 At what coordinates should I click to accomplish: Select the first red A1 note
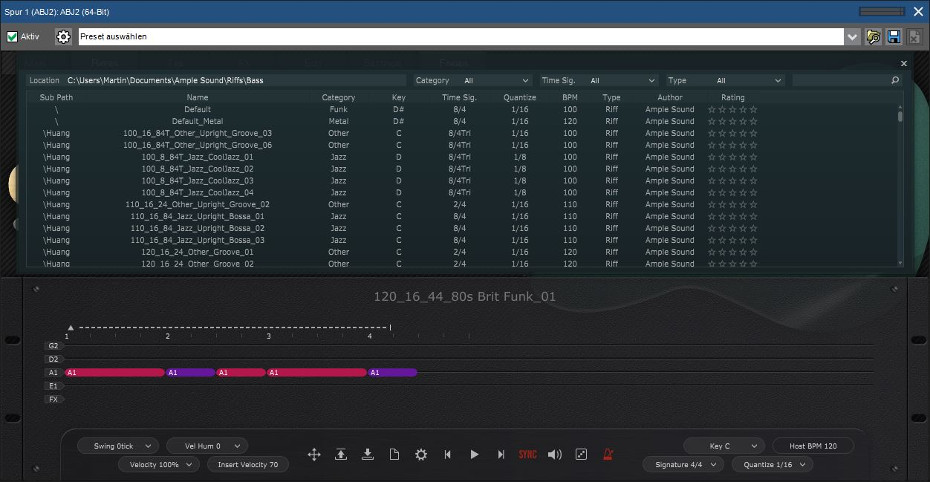114,372
